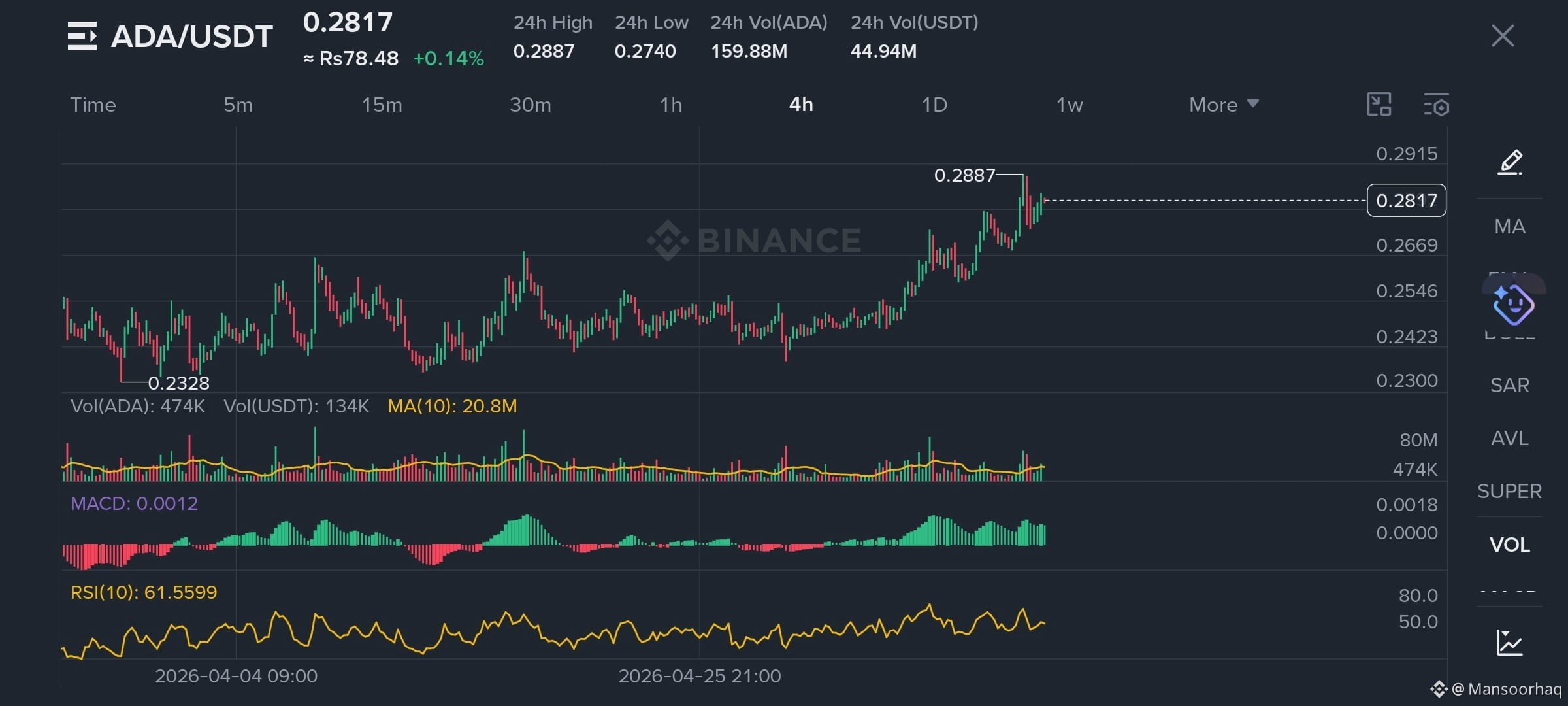Screen dimensions: 1568x706
Task: Click the Vol(USDT): 134K label
Action: coord(297,406)
